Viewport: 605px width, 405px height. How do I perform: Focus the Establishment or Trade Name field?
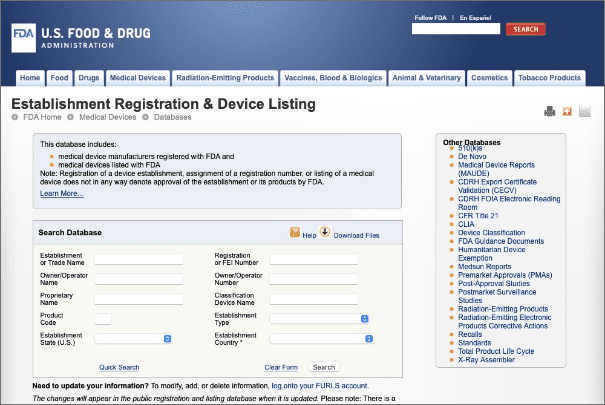pyautogui.click(x=139, y=259)
